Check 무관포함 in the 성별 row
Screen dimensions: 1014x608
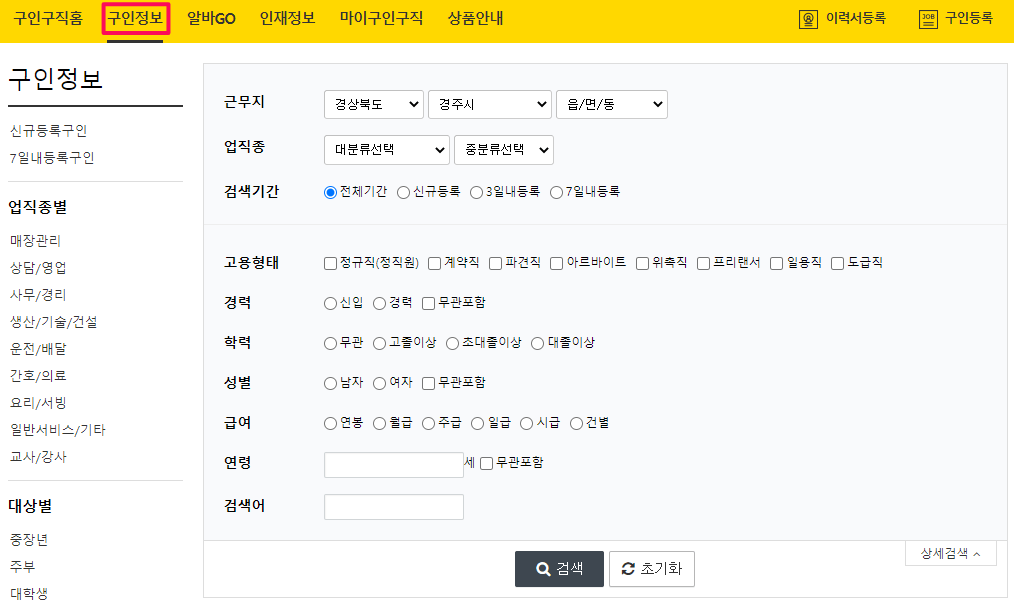point(428,384)
